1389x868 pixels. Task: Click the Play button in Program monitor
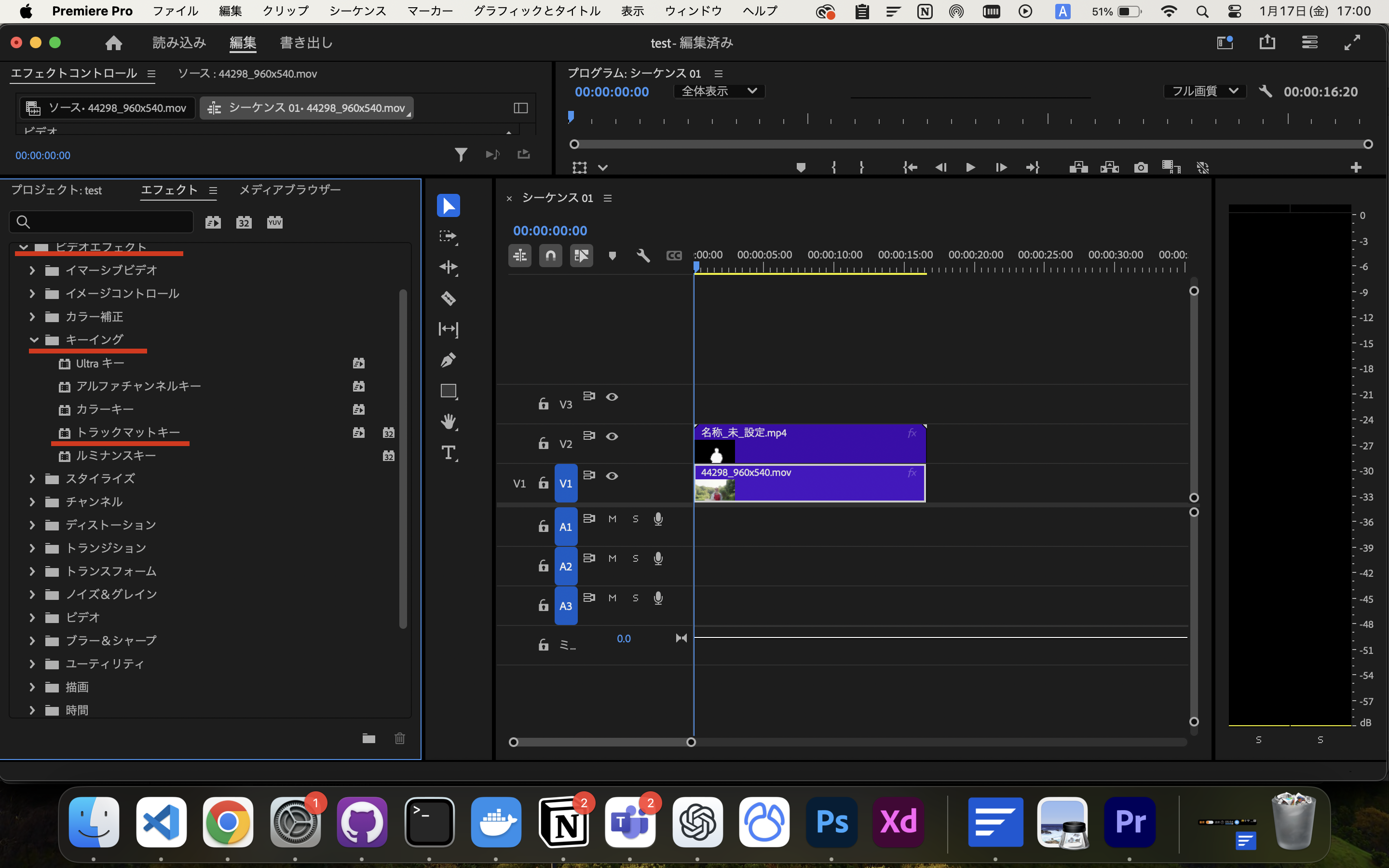pyautogui.click(x=970, y=167)
